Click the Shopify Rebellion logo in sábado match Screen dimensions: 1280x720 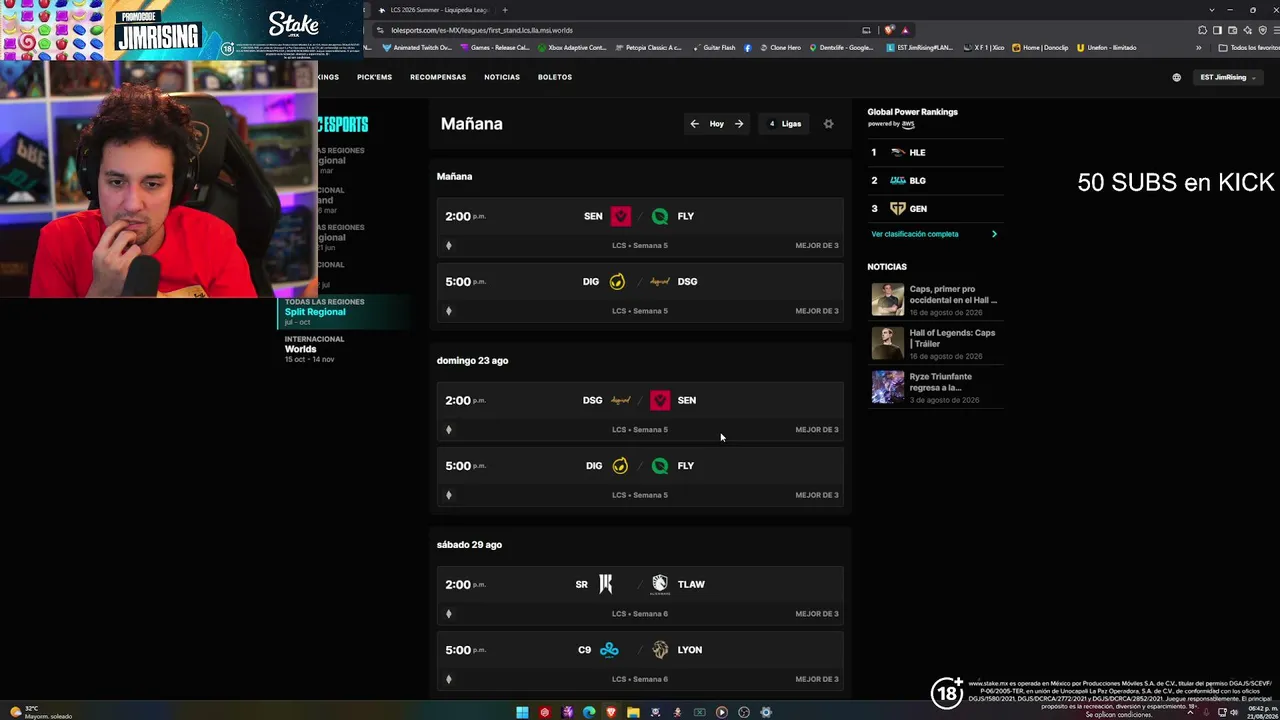[x=605, y=584]
